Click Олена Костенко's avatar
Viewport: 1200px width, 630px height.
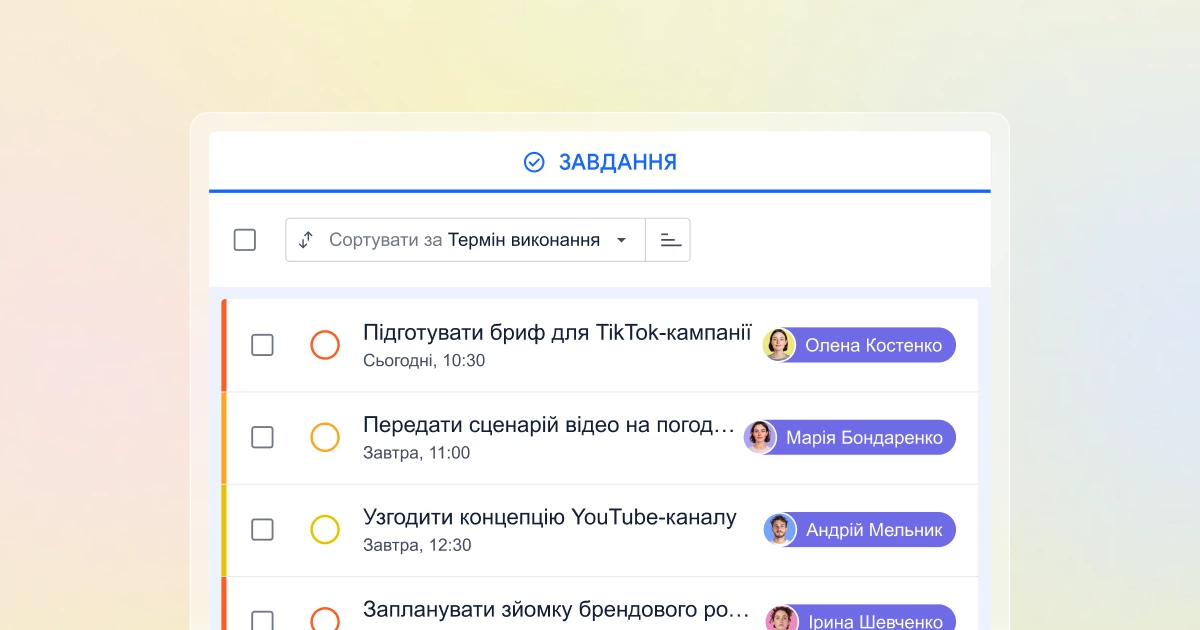pos(779,345)
